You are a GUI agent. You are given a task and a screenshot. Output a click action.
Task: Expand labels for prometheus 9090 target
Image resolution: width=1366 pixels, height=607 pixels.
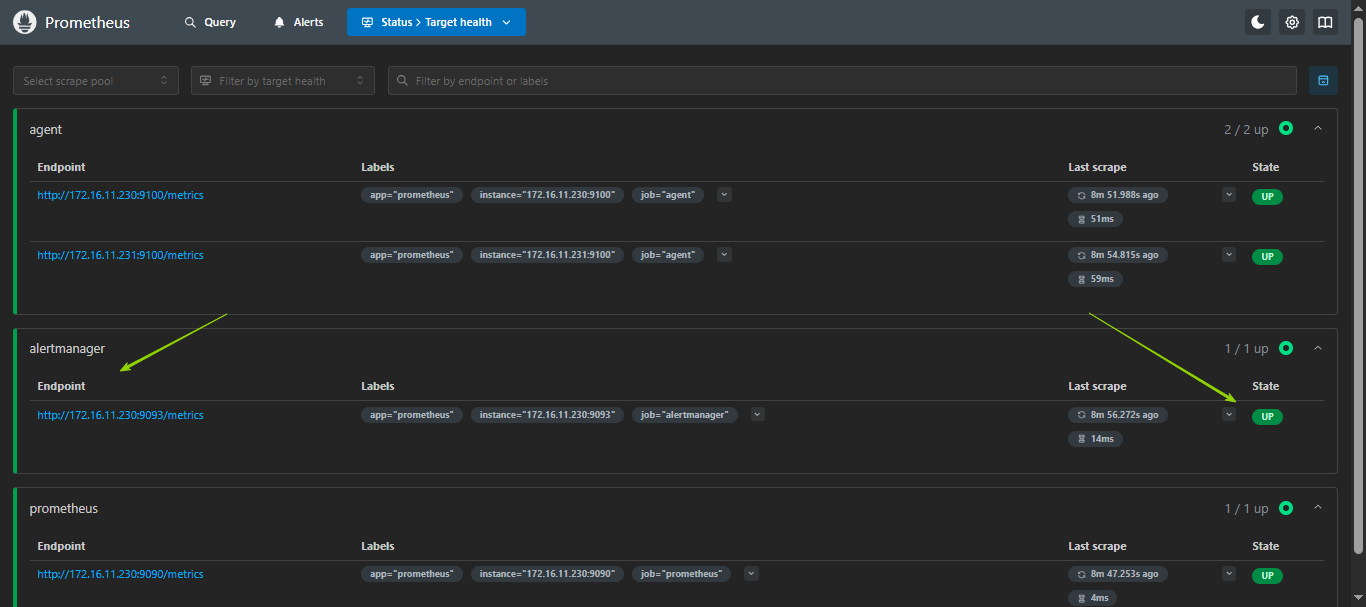pyautogui.click(x=751, y=573)
